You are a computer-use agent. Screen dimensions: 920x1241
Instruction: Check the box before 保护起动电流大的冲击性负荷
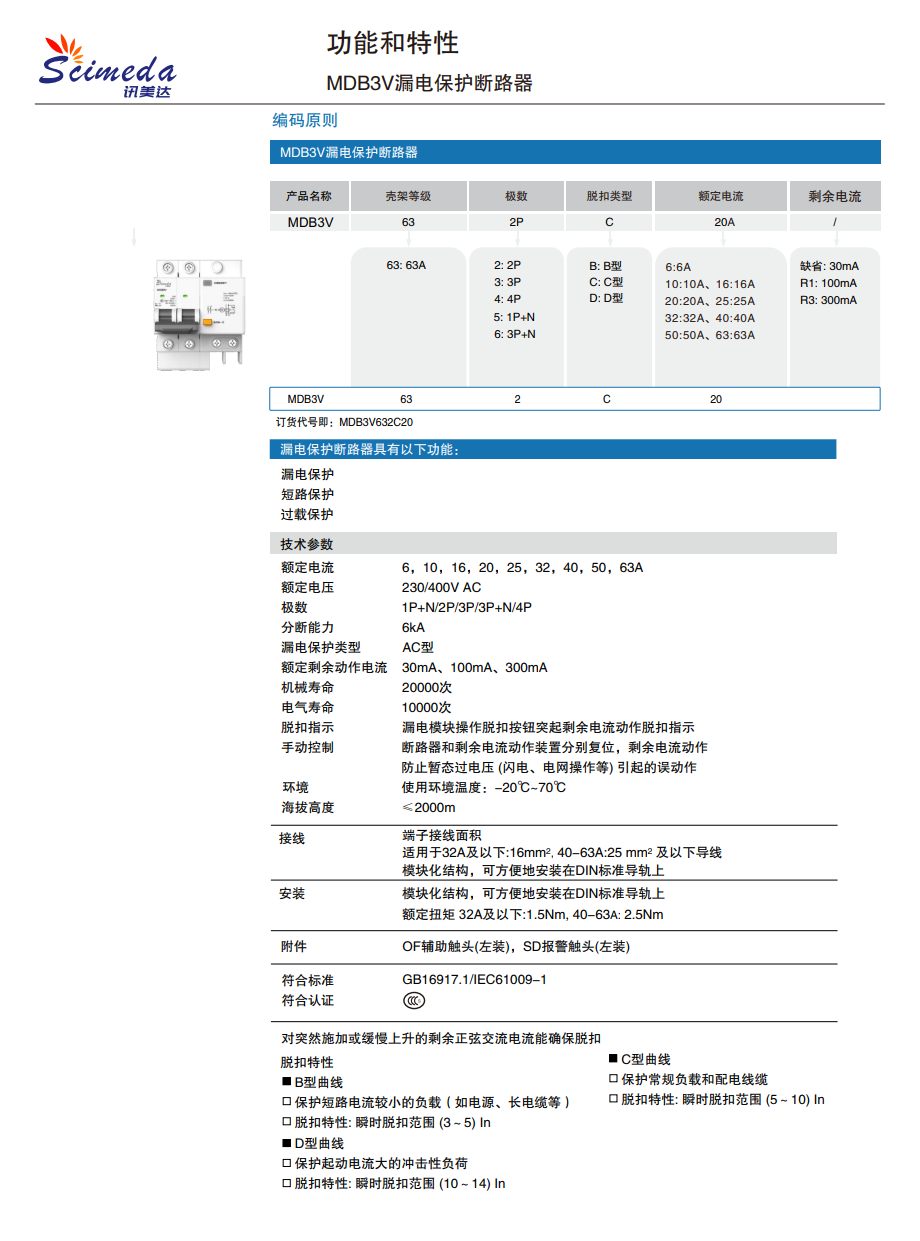pyautogui.click(x=286, y=1164)
